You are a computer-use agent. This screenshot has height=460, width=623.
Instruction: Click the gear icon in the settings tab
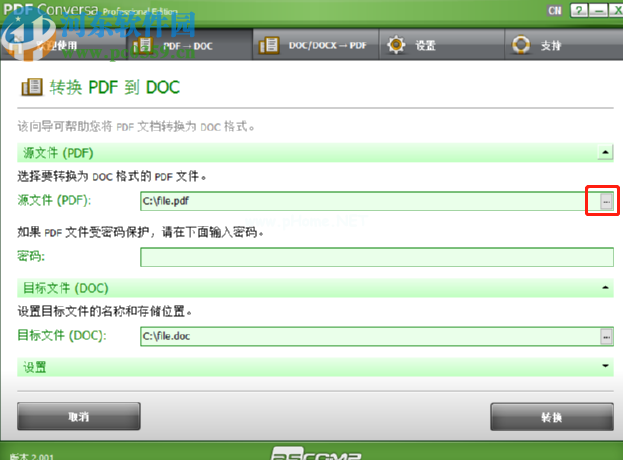click(x=396, y=44)
